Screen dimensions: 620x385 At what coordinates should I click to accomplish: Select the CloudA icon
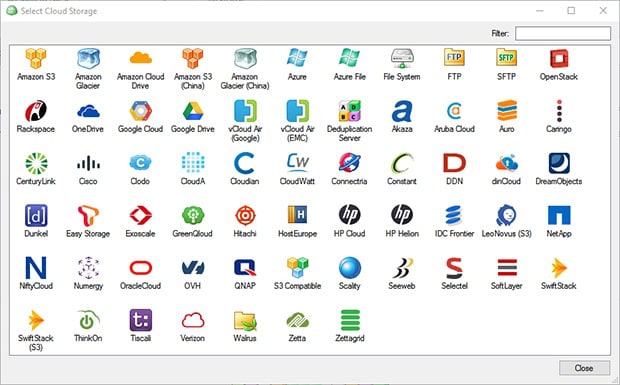click(193, 163)
